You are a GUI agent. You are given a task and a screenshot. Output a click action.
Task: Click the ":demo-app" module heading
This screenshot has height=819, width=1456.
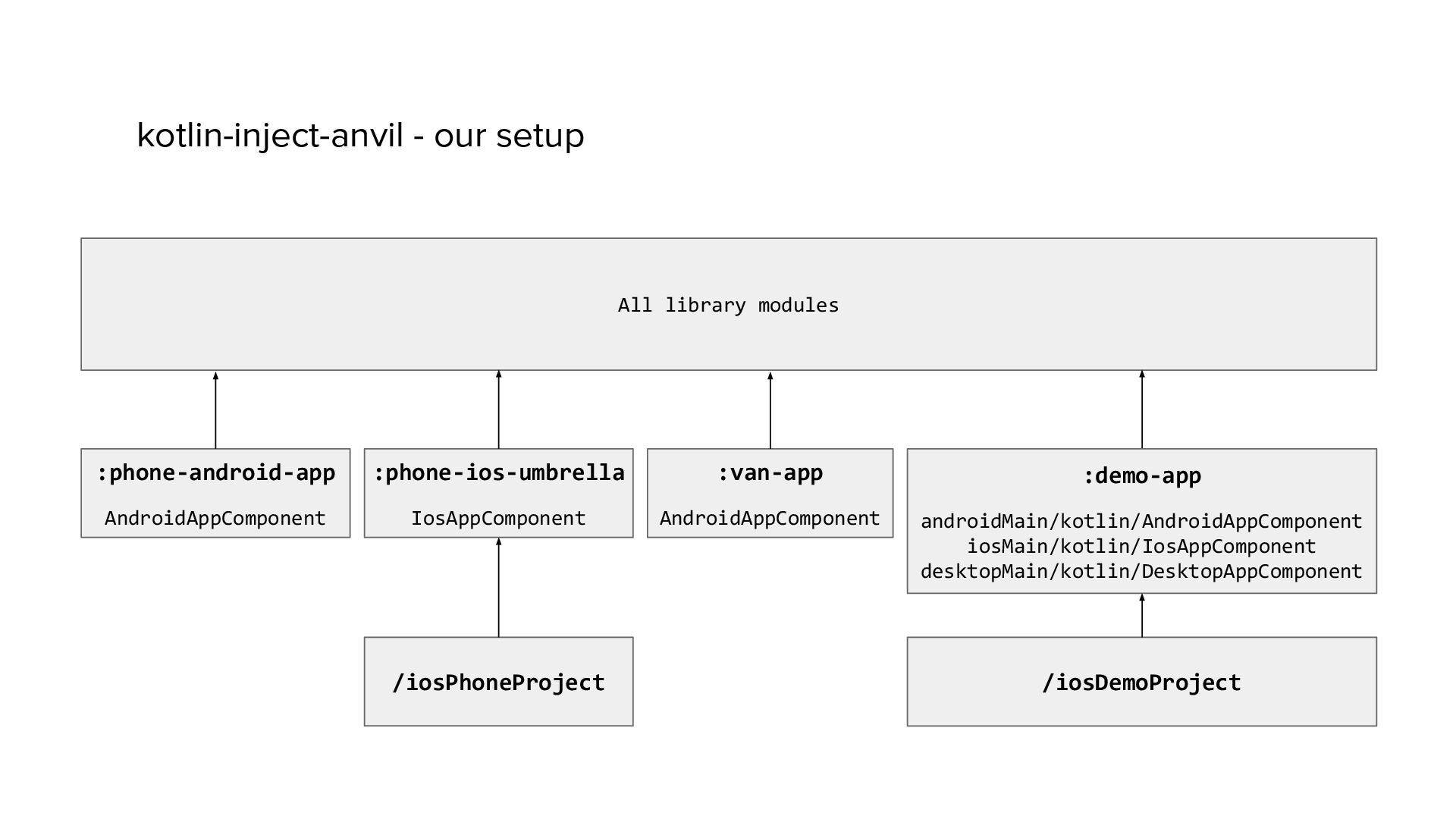pyautogui.click(x=1141, y=476)
